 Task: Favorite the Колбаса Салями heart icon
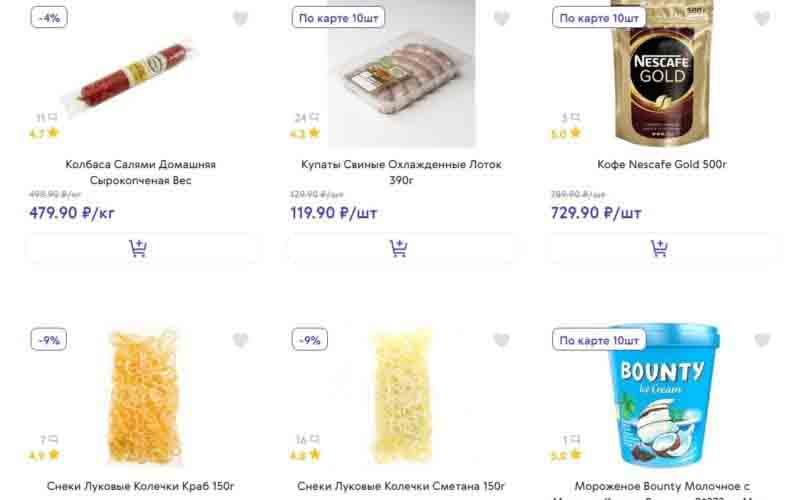click(x=241, y=19)
